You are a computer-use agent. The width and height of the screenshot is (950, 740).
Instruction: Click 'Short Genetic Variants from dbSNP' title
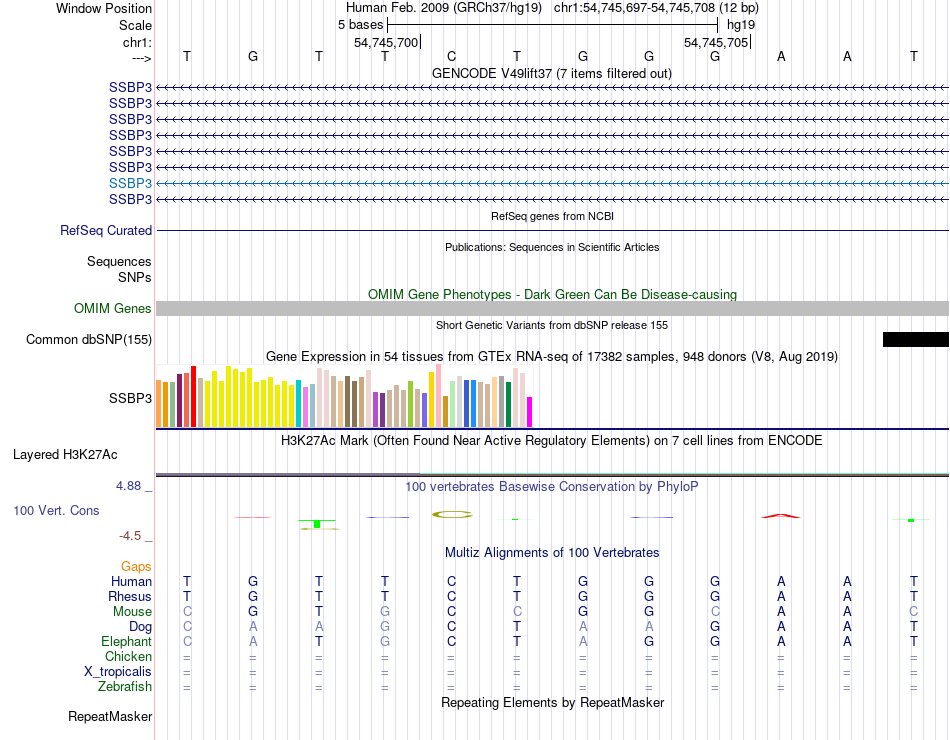(552, 325)
